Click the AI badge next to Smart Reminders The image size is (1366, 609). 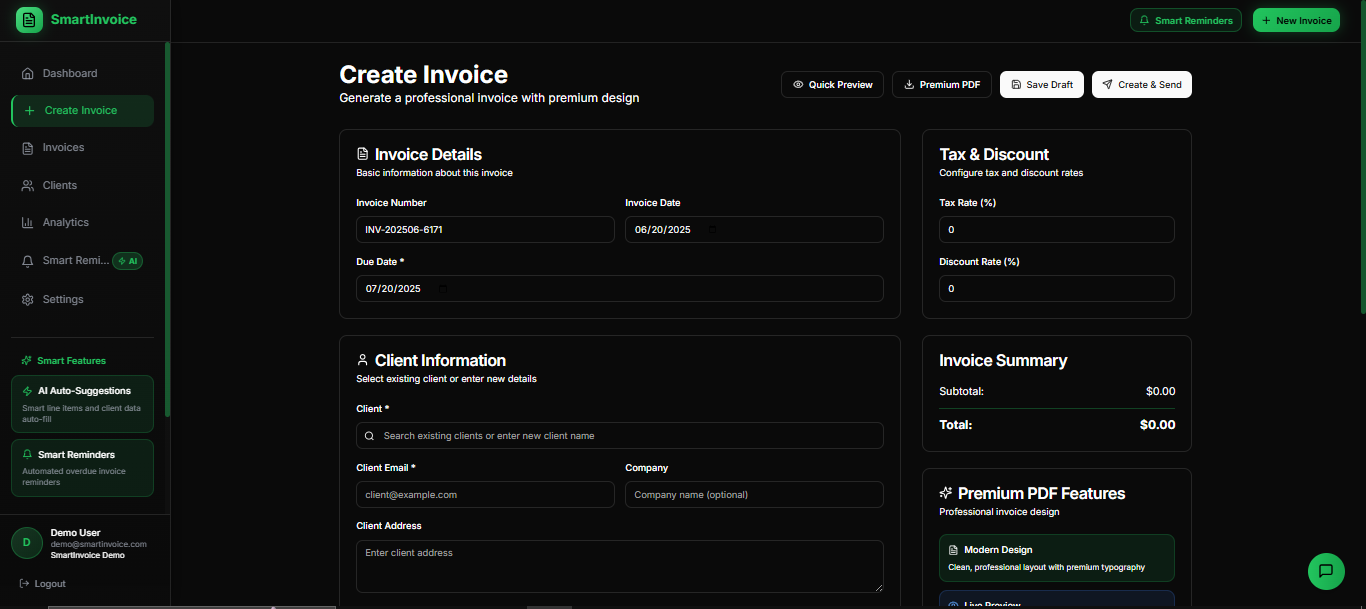click(x=128, y=261)
